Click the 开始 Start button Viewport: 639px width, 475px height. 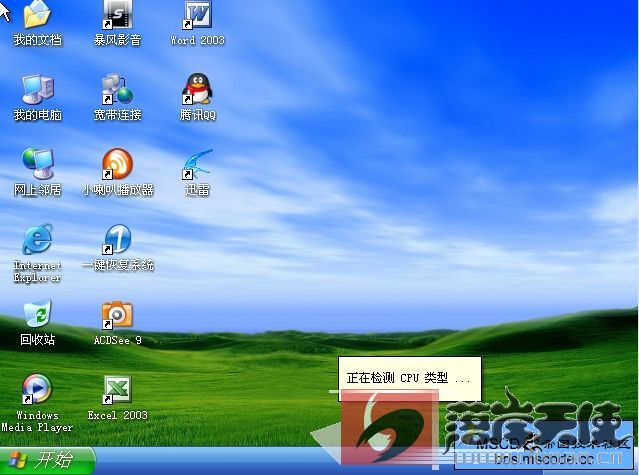[47, 461]
